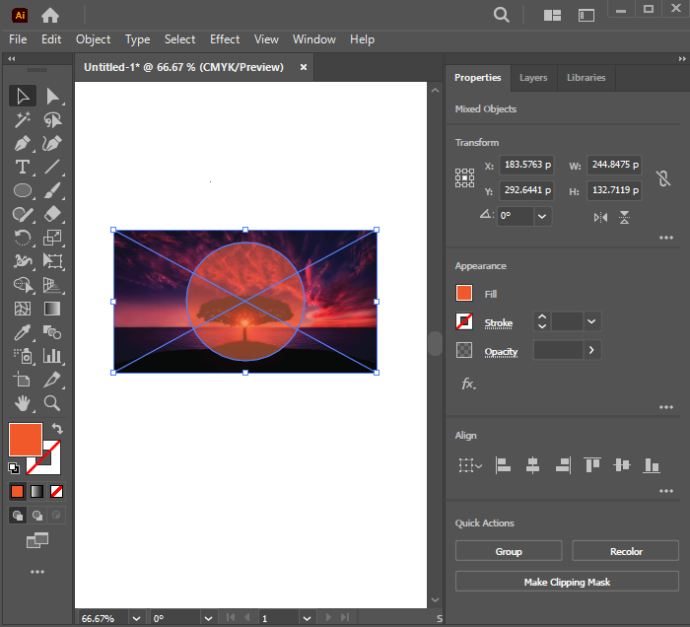Flip selection along vertical axis

[624, 217]
